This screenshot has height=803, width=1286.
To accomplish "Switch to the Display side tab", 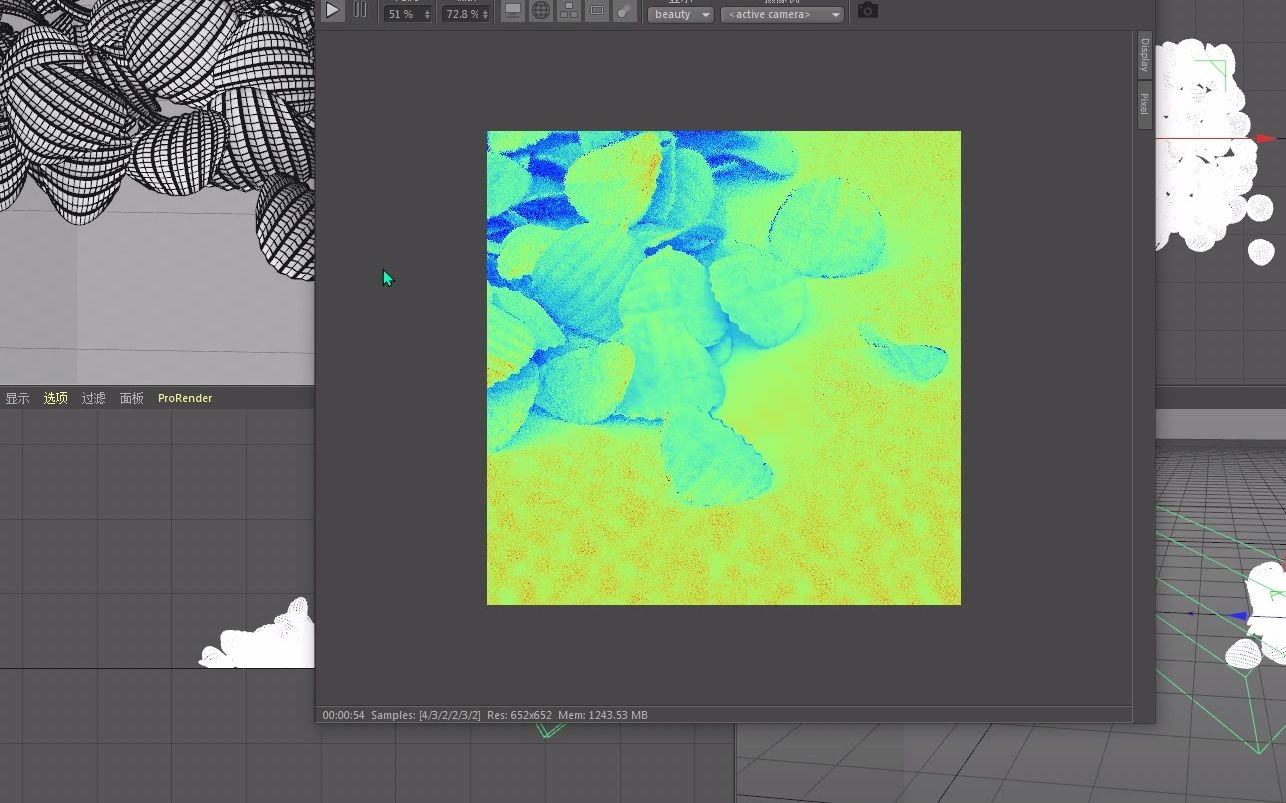I will 1143,55.
